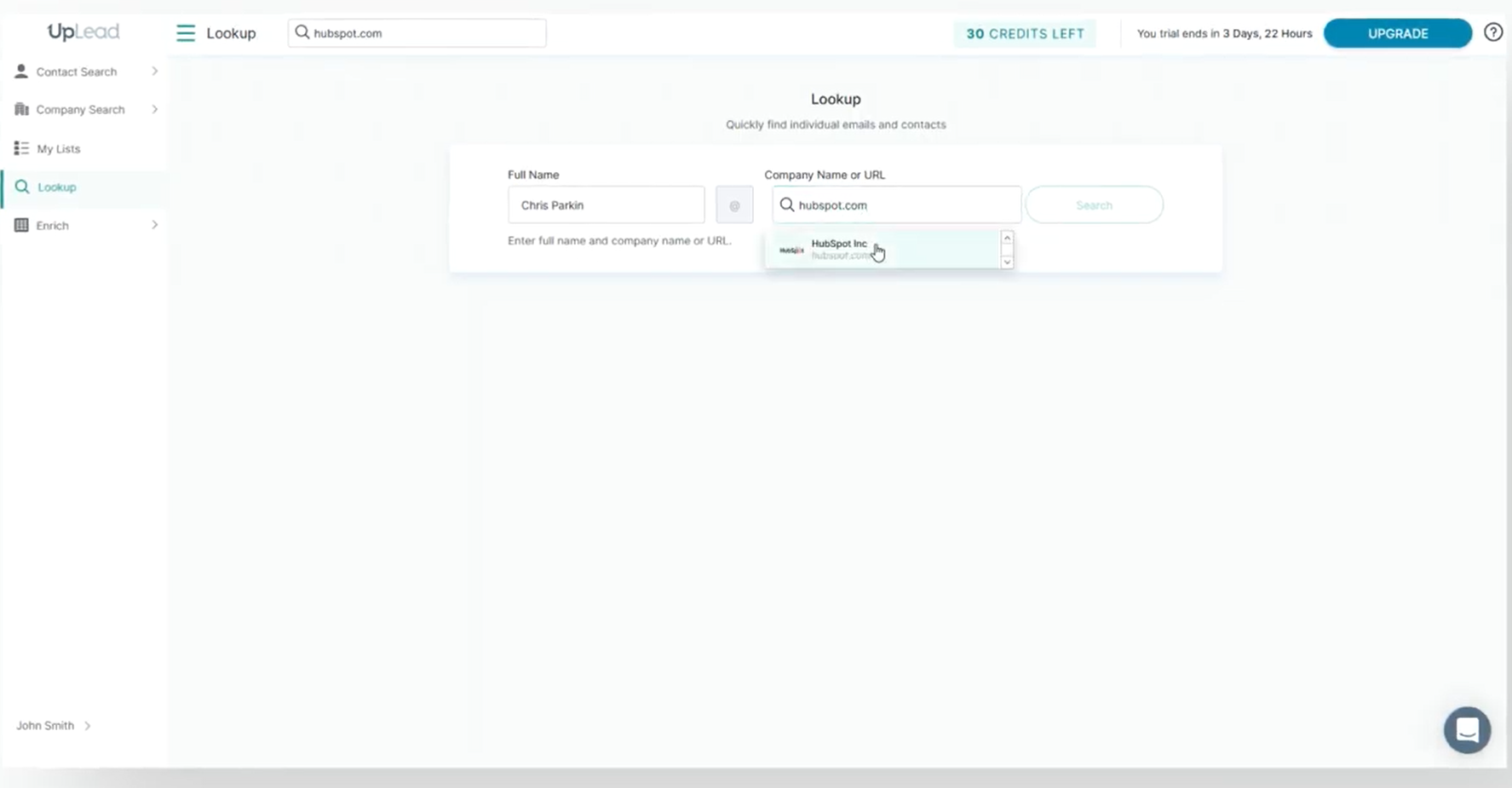The height and width of the screenshot is (788, 1512).
Task: Click the UPGRADE button
Action: pyautogui.click(x=1398, y=33)
